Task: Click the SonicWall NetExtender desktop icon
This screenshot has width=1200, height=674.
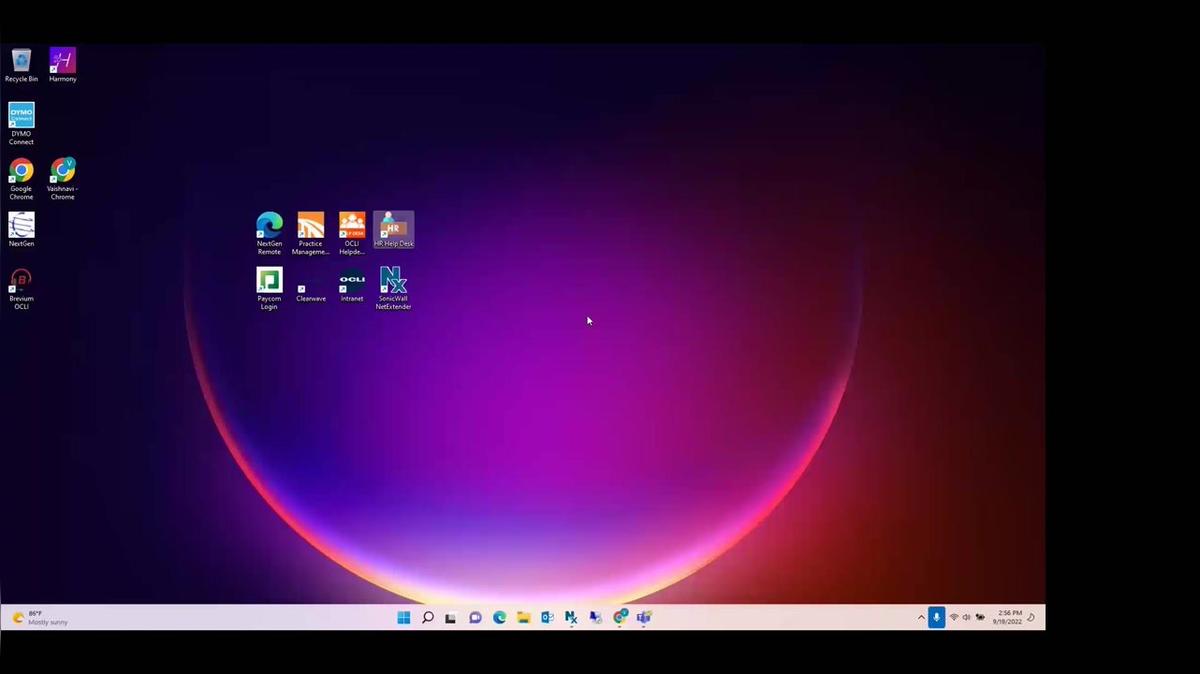Action: pyautogui.click(x=393, y=280)
